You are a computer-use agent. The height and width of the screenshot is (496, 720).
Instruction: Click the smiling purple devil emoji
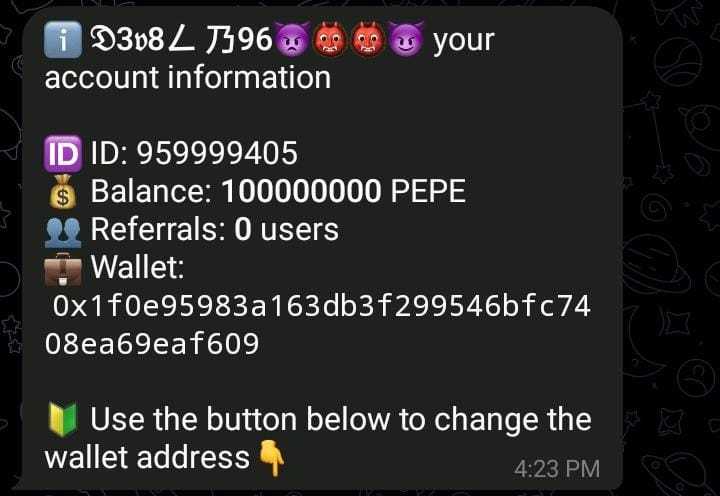406,39
